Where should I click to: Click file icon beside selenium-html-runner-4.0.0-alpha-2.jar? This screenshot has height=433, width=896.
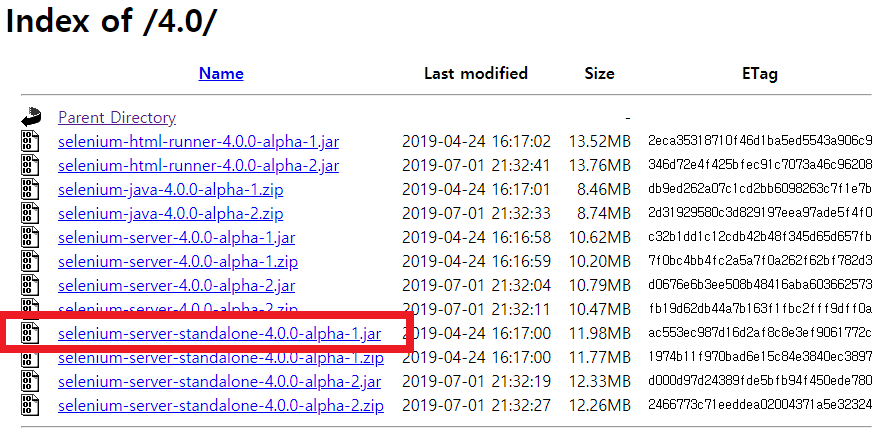30,165
